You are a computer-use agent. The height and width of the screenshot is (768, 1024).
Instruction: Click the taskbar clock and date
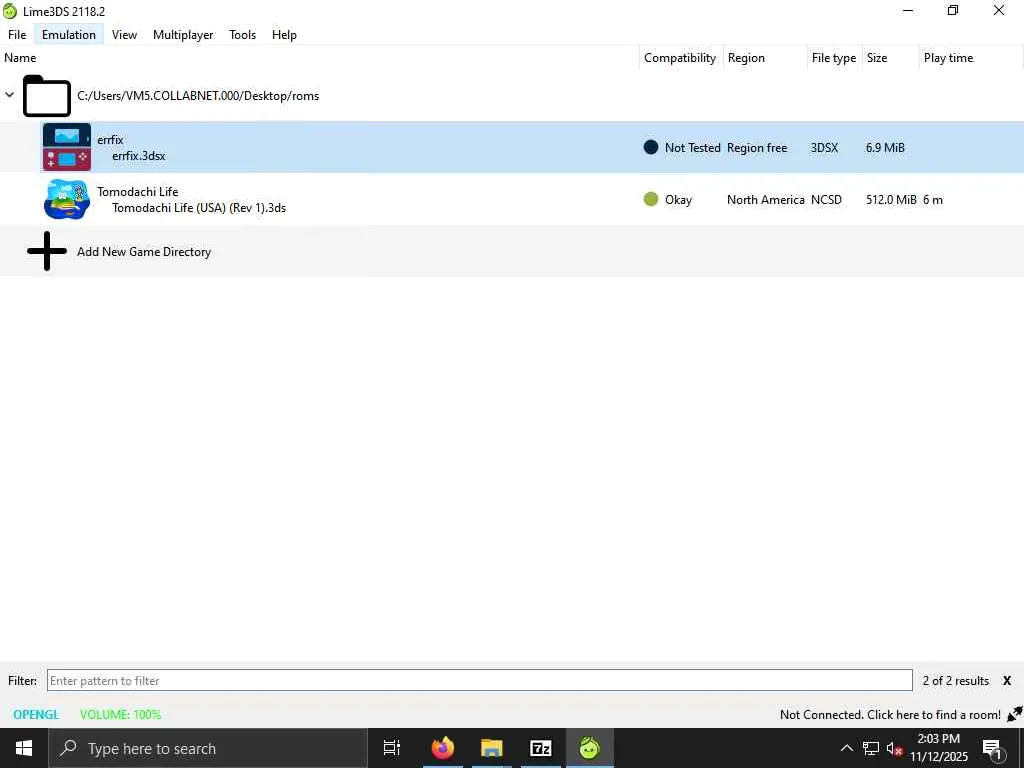939,748
